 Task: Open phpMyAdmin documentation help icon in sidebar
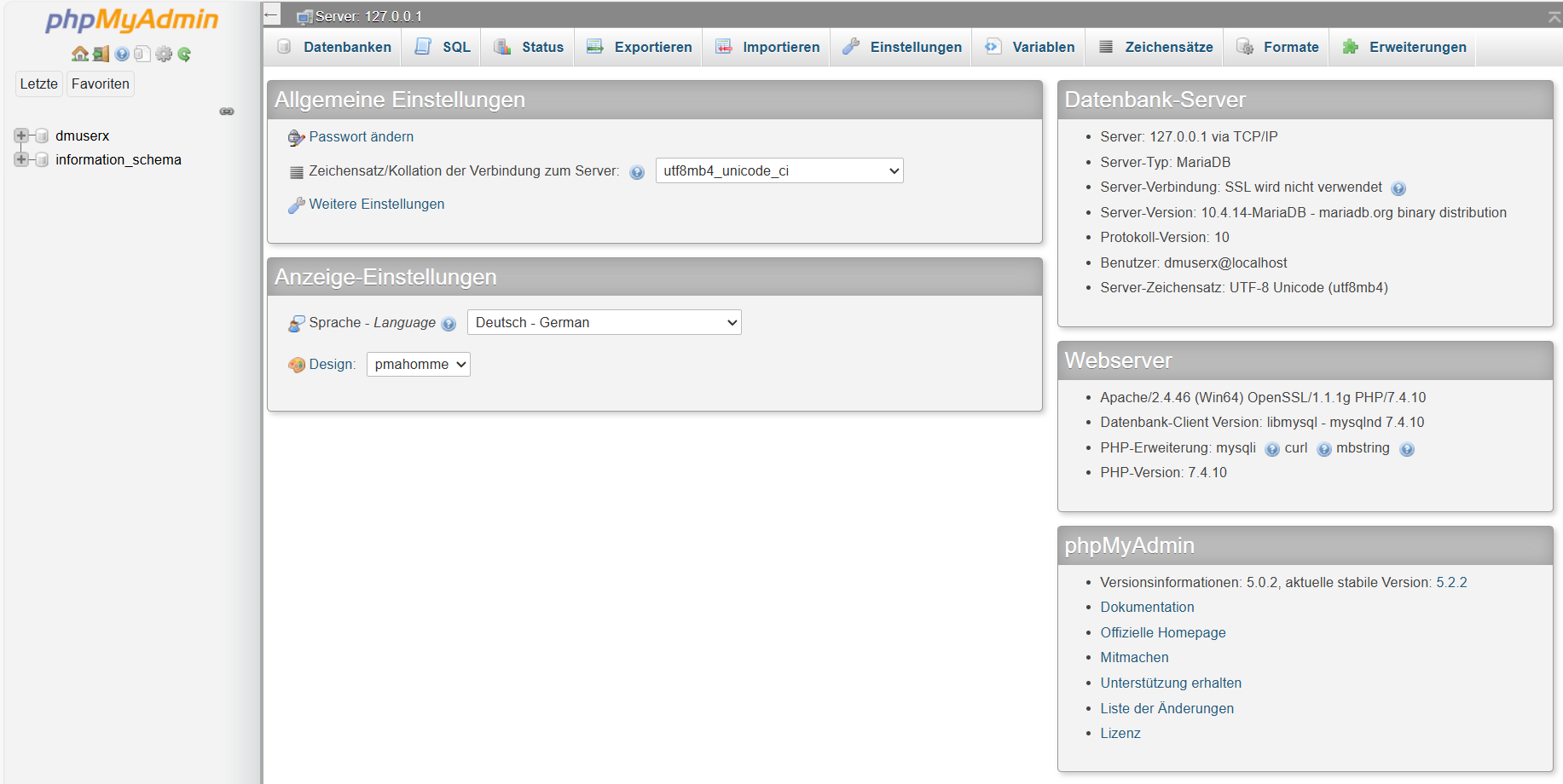coord(122,54)
